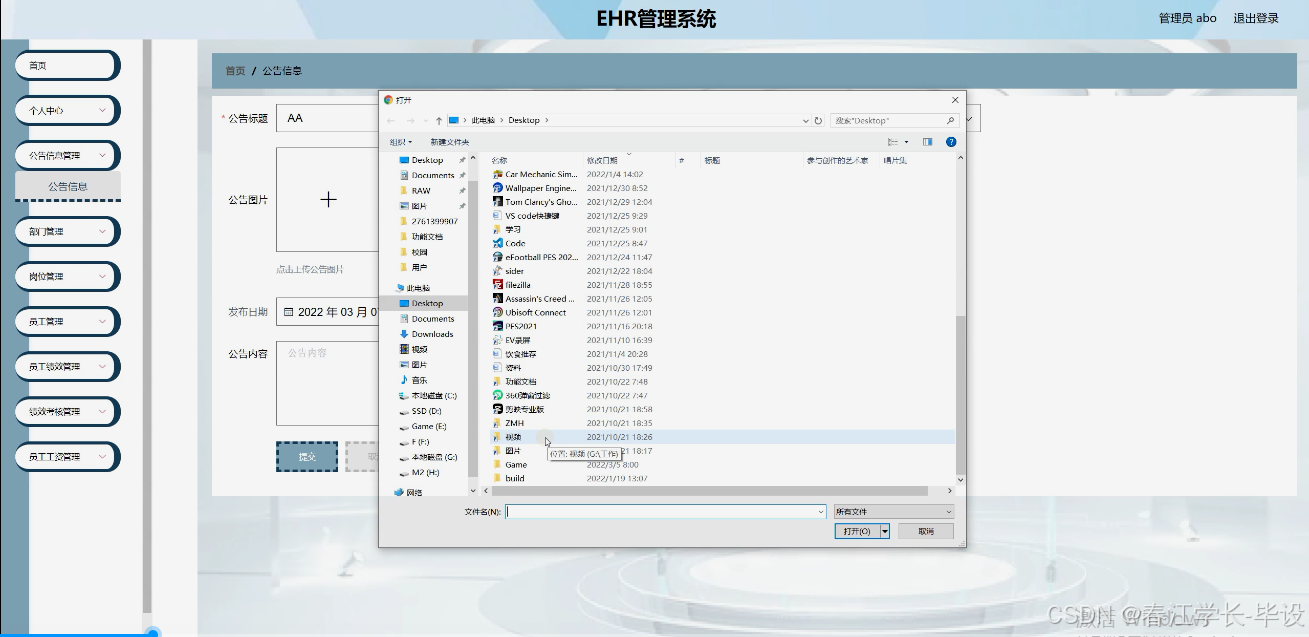
Task: Click inside the 文件名 input field
Action: pos(663,511)
